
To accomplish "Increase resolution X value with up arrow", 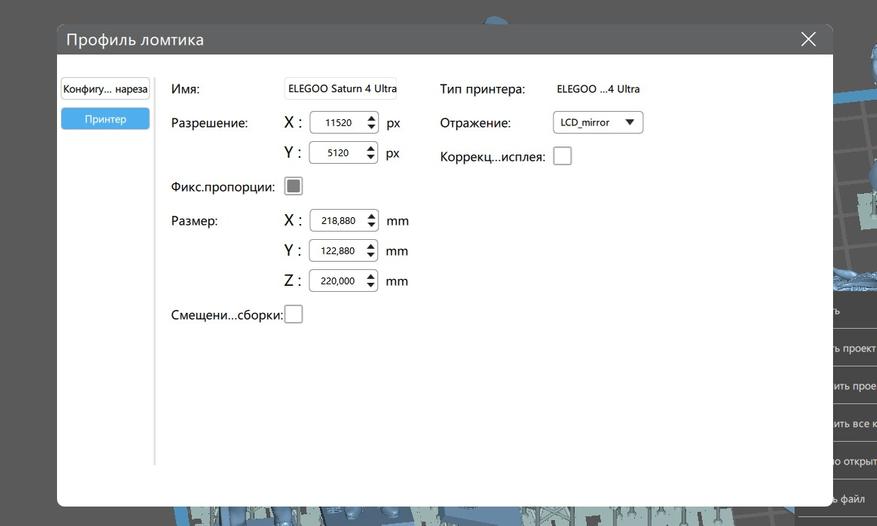I will (x=372, y=118).
